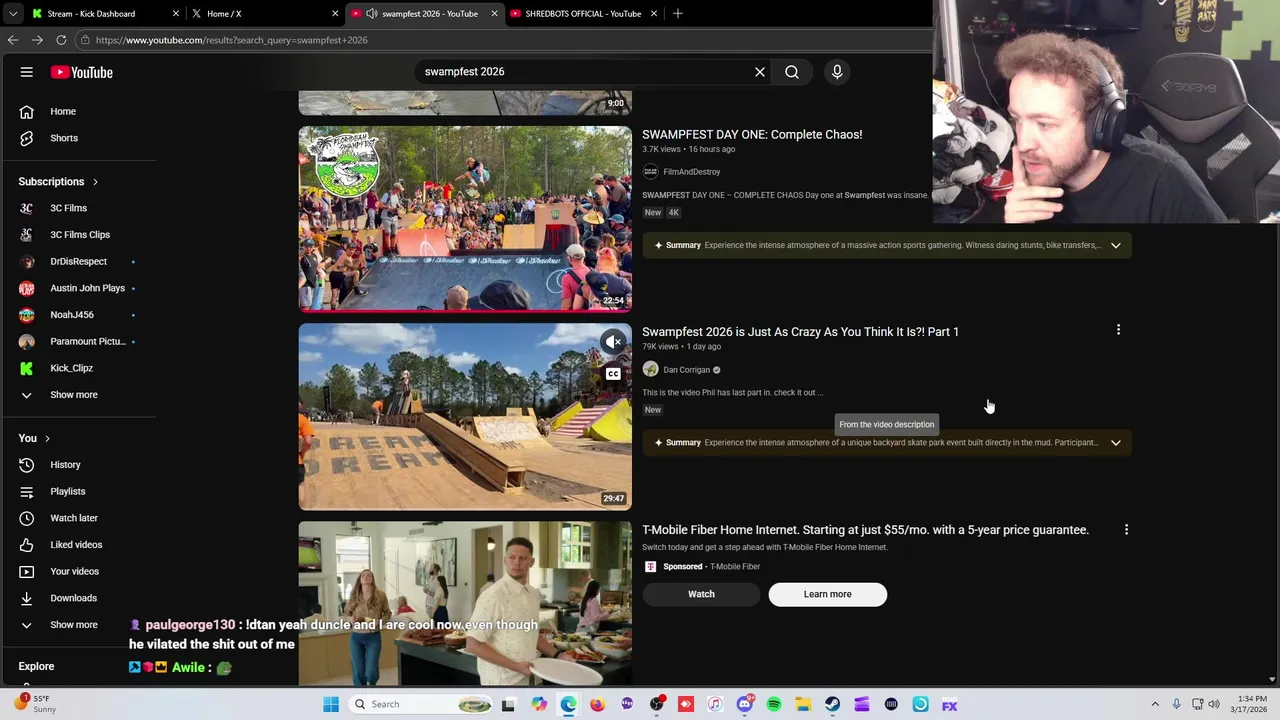
Task: Click the URL address bar
Action: [x=500, y=40]
